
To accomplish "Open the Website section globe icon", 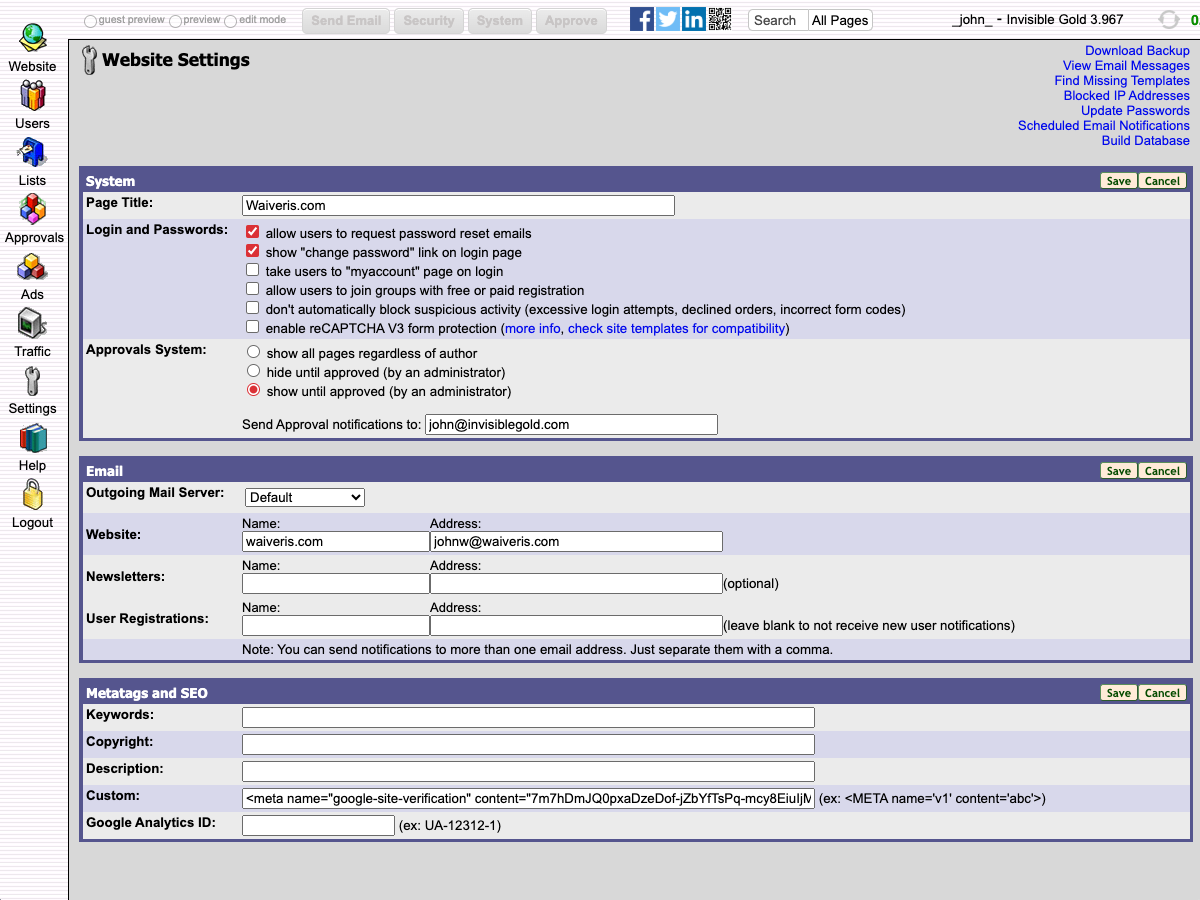I will coord(32,39).
